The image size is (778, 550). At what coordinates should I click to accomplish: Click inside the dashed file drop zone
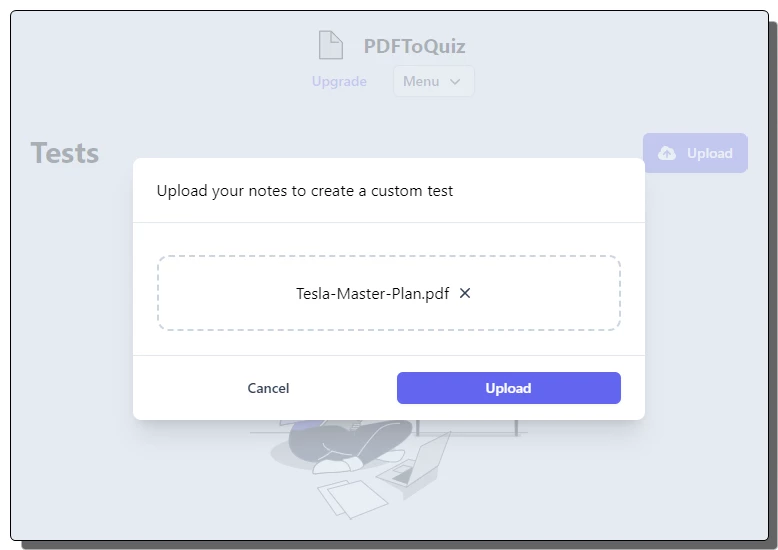tap(389, 293)
